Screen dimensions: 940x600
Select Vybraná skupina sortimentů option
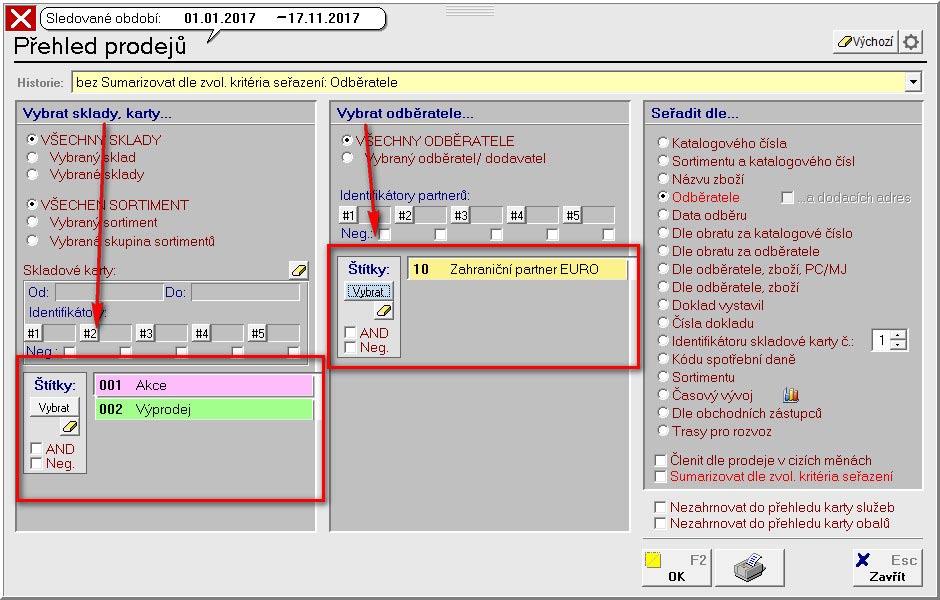32,241
